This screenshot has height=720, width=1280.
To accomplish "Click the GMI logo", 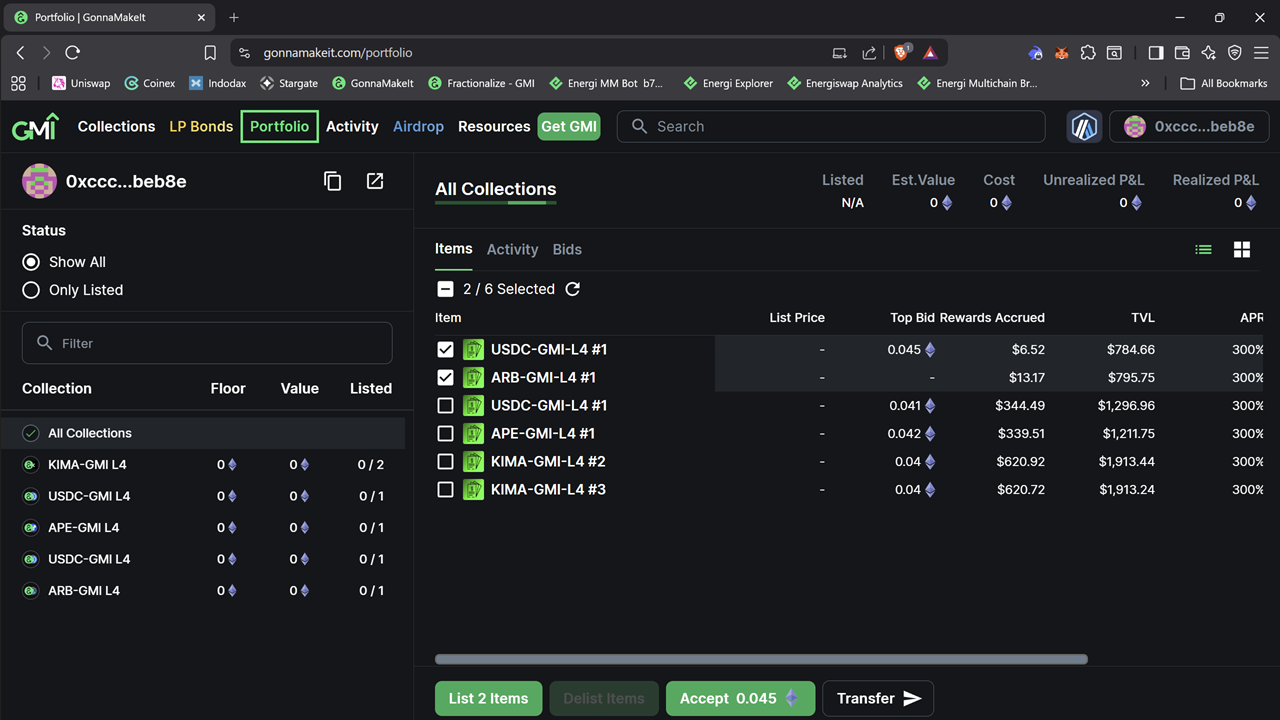I will point(35,127).
